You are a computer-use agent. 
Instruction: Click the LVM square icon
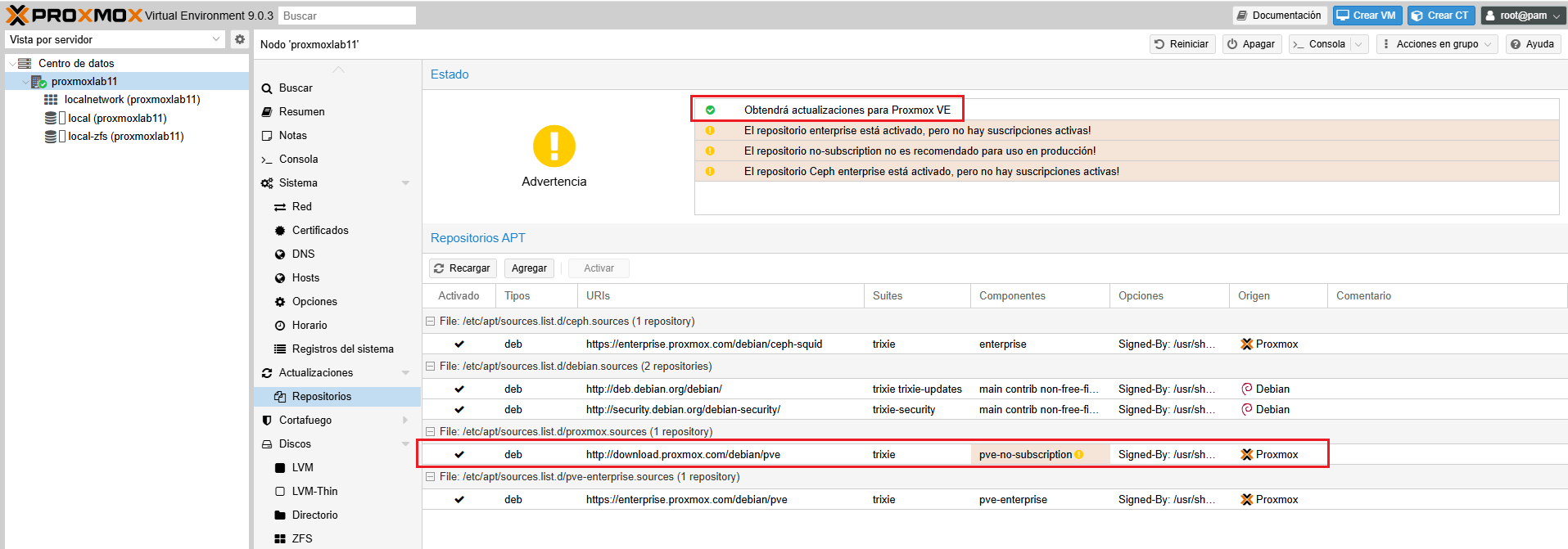(x=280, y=468)
